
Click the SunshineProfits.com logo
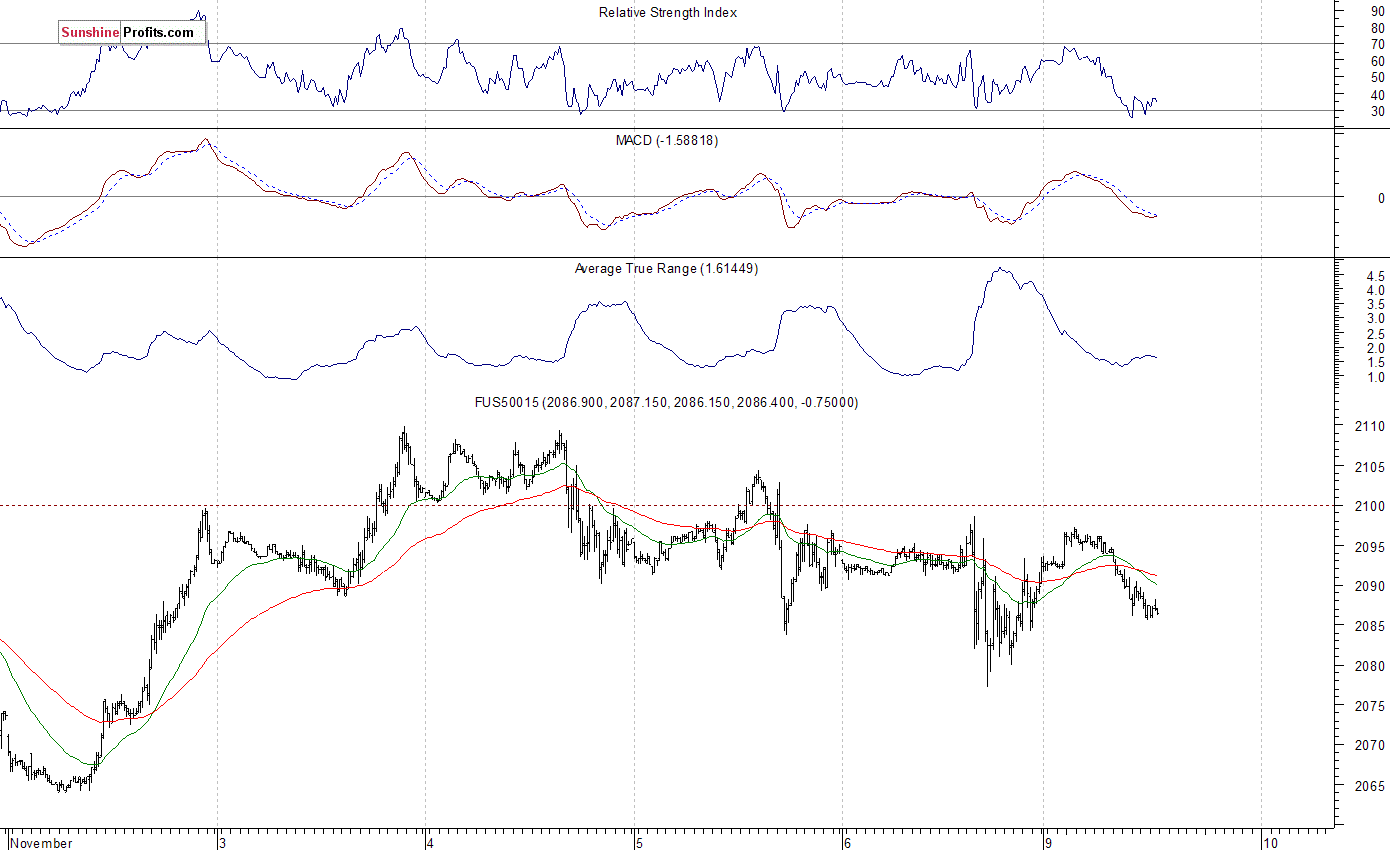[x=131, y=33]
